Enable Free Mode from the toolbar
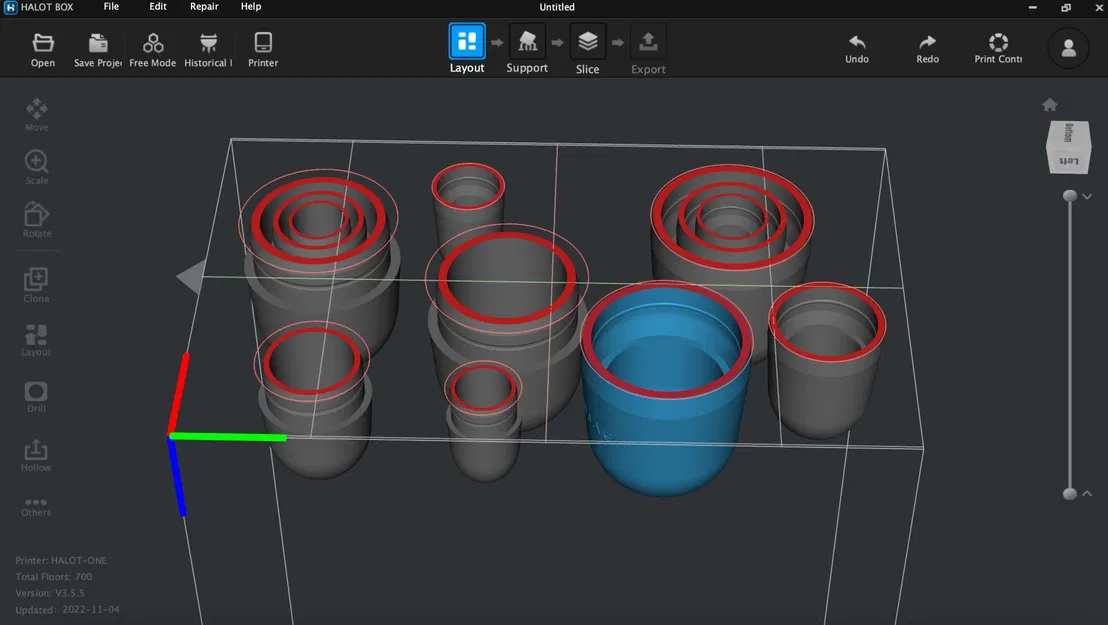1108x625 pixels. [x=152, y=47]
